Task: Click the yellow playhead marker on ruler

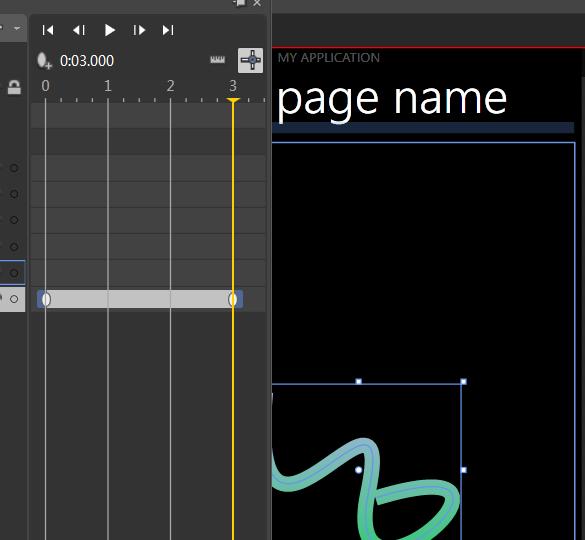Action: [x=233, y=100]
